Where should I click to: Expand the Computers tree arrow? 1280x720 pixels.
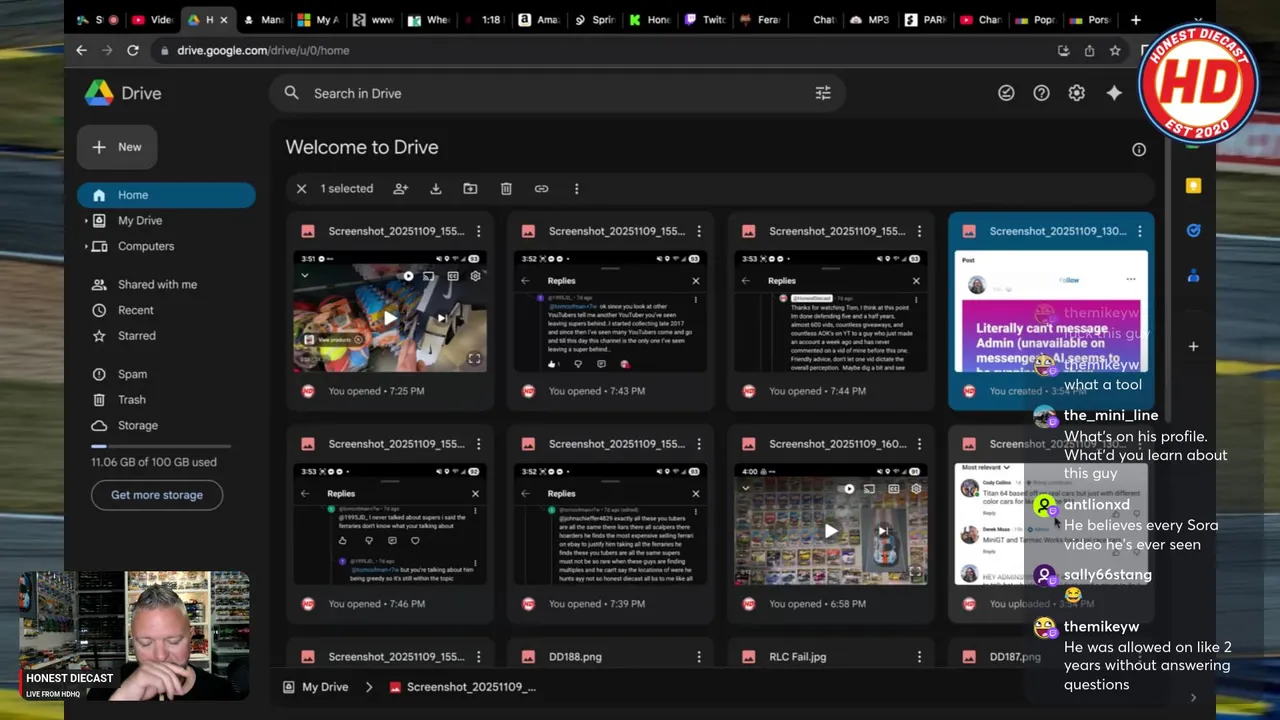[x=86, y=246]
